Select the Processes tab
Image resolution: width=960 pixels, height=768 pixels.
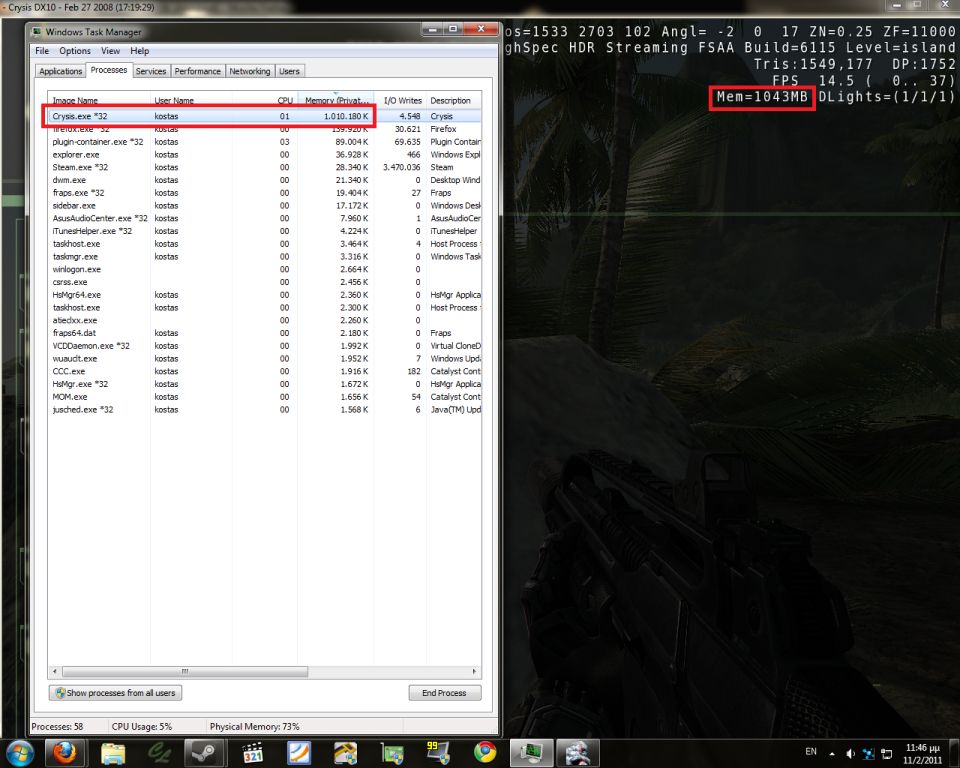click(109, 70)
